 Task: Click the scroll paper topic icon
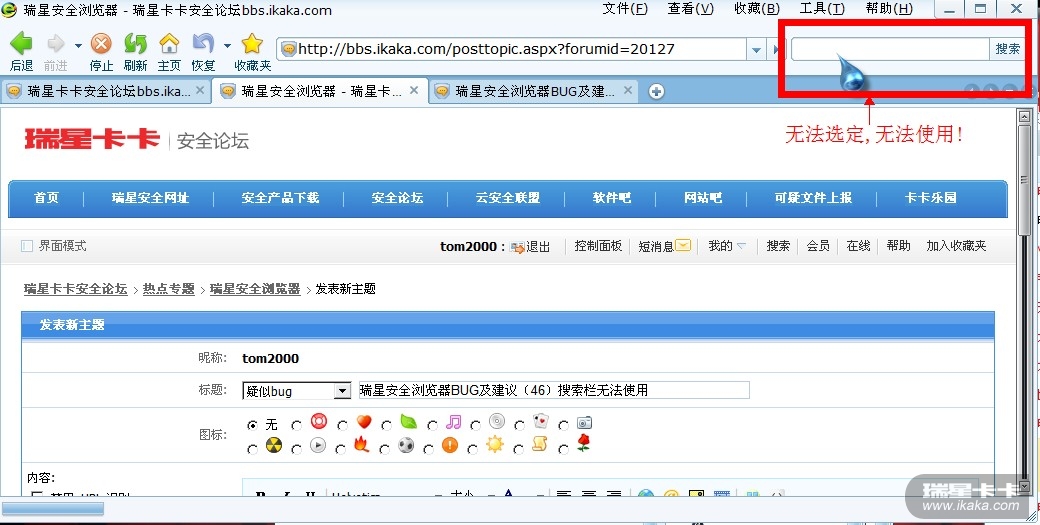tap(539, 444)
